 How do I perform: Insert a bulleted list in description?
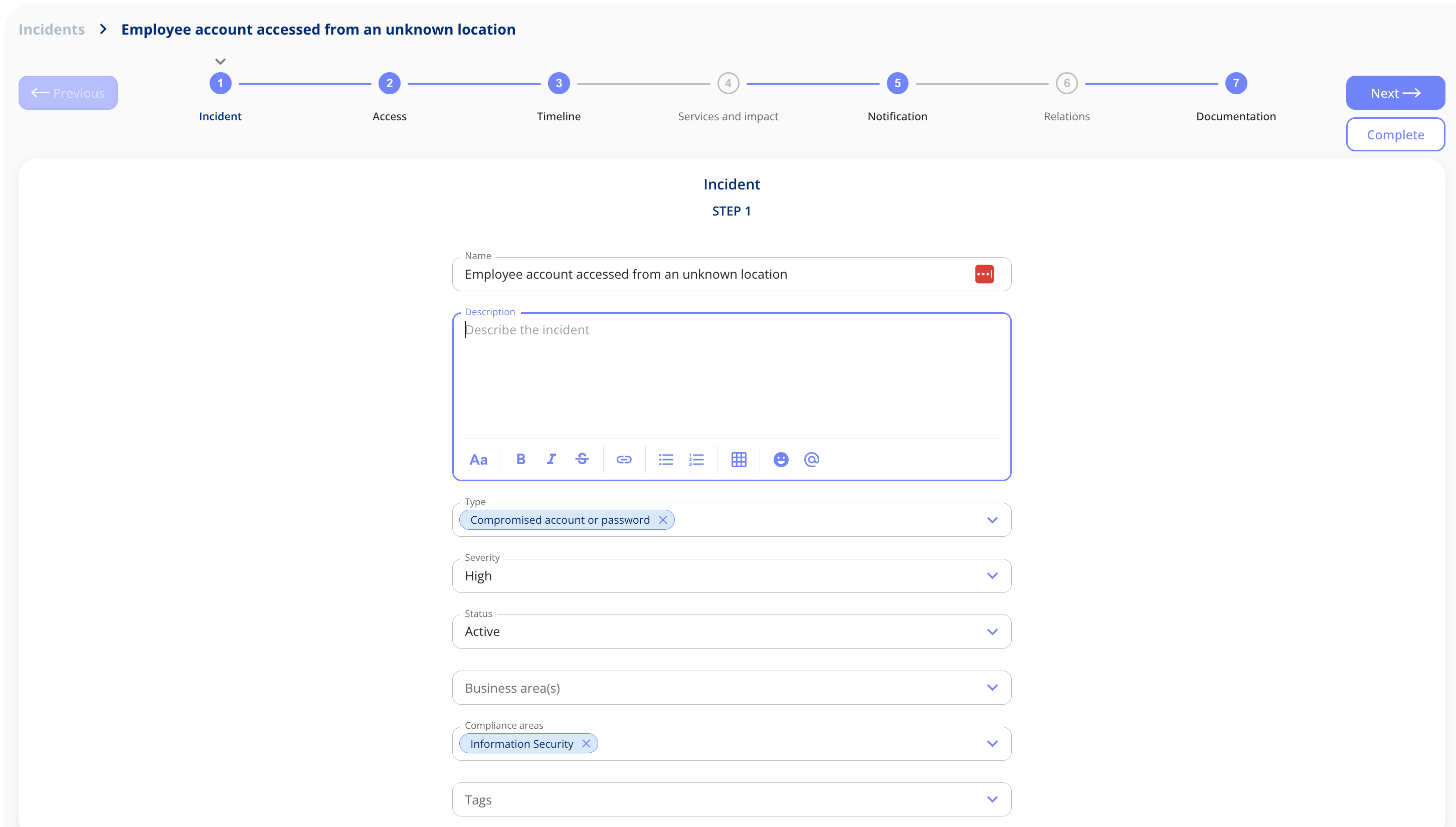(x=666, y=460)
